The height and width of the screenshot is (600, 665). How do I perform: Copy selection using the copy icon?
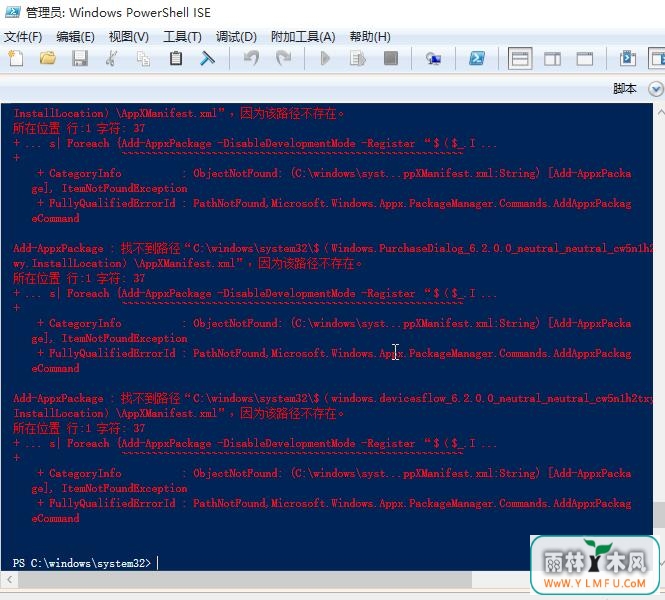(x=143, y=58)
